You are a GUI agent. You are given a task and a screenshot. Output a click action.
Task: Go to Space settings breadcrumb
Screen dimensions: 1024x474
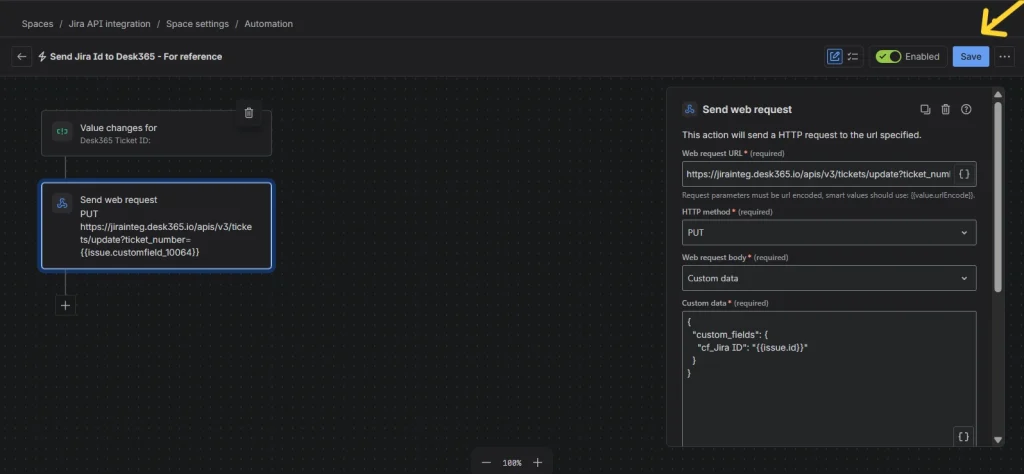point(197,24)
